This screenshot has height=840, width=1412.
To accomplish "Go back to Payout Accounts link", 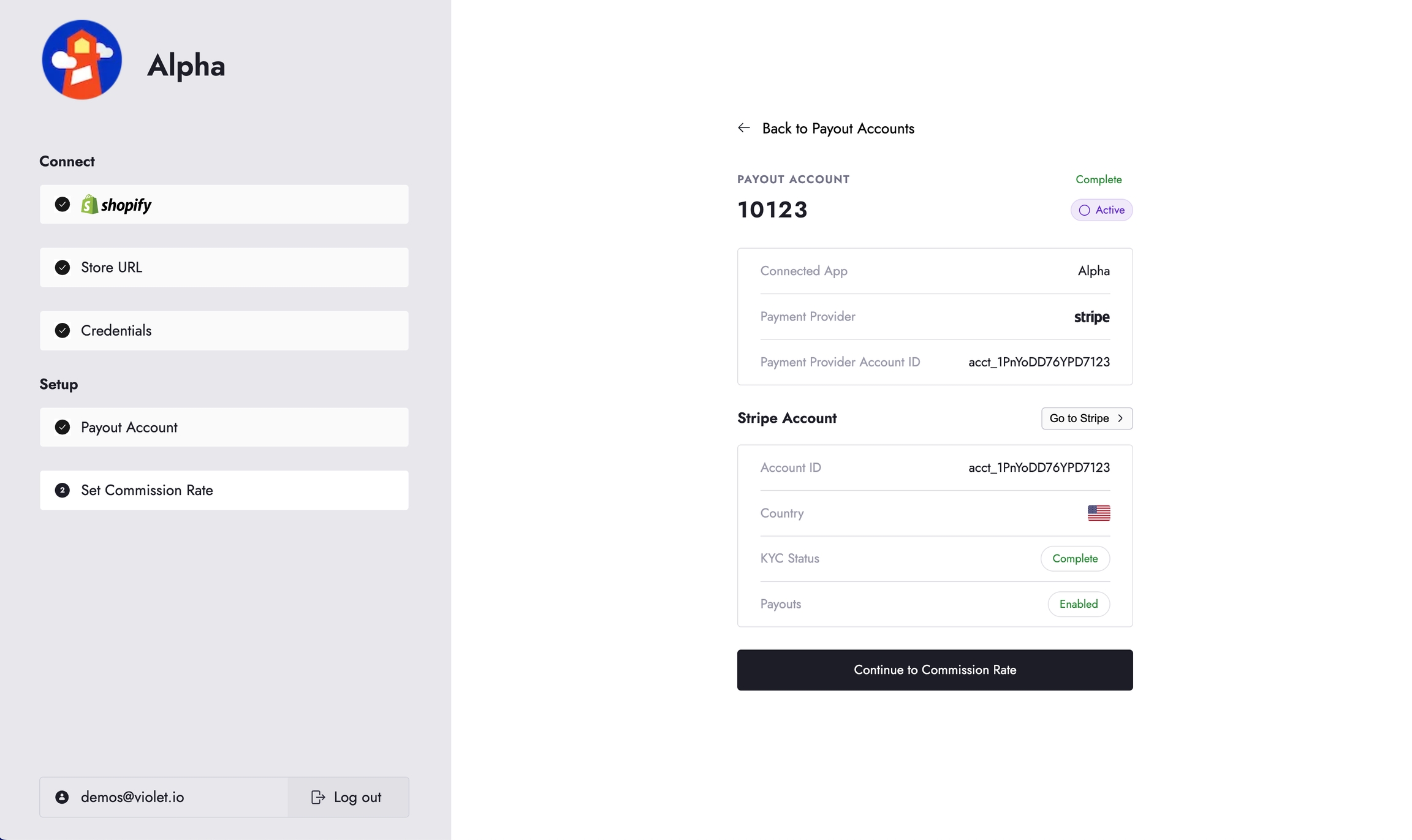I will tap(838, 129).
